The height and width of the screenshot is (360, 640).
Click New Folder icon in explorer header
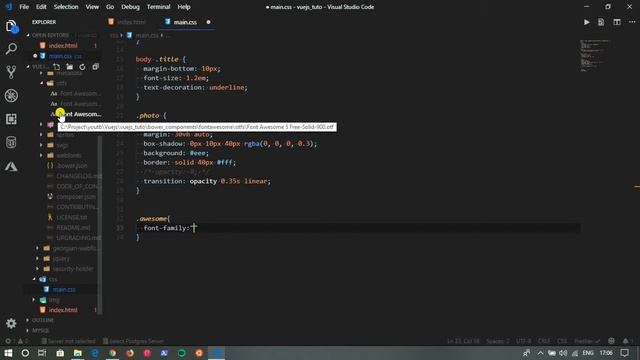click(69, 67)
